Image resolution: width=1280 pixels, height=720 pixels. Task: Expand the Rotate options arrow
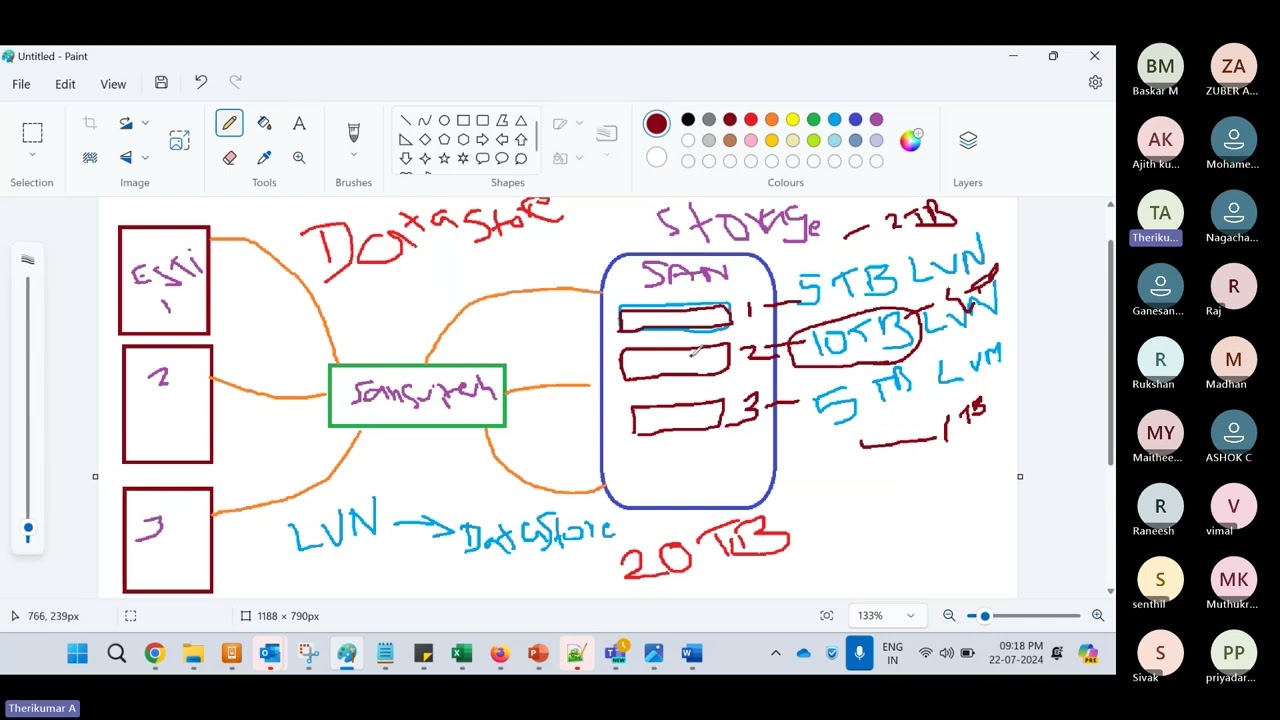(145, 123)
